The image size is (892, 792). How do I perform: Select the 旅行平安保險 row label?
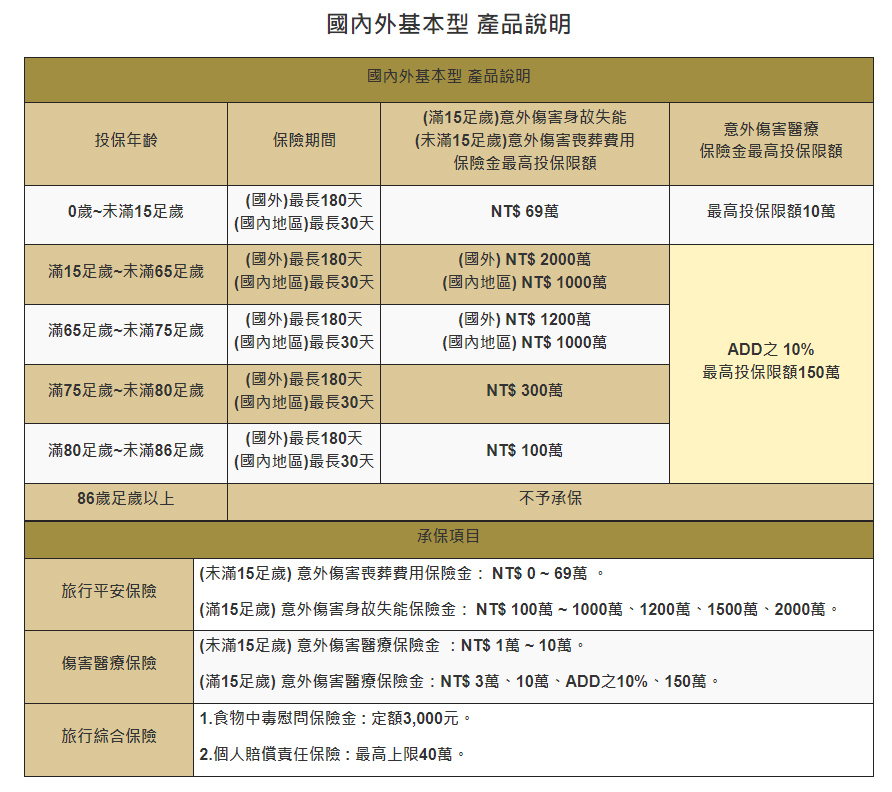click(x=109, y=591)
